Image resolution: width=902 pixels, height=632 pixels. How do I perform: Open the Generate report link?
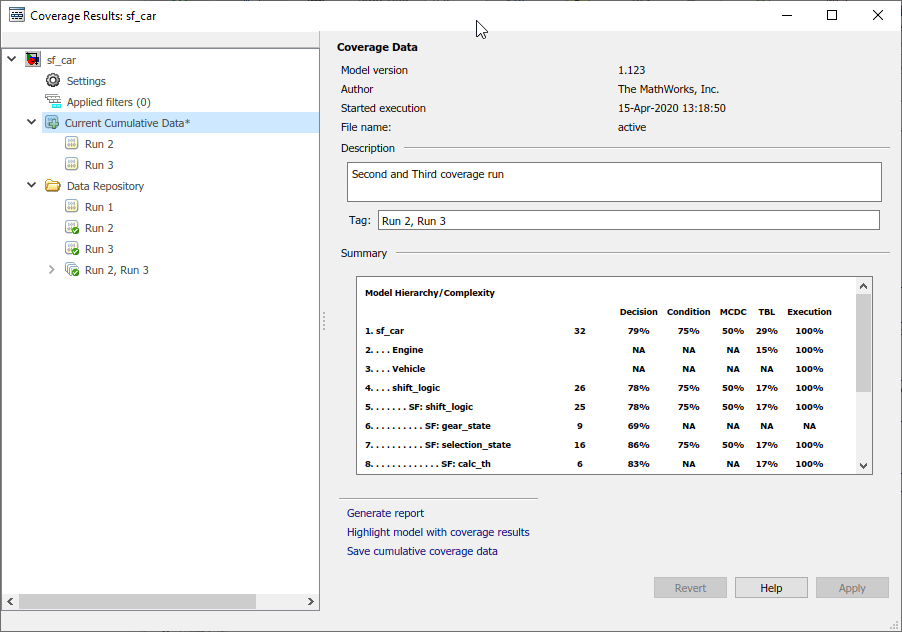click(384, 513)
